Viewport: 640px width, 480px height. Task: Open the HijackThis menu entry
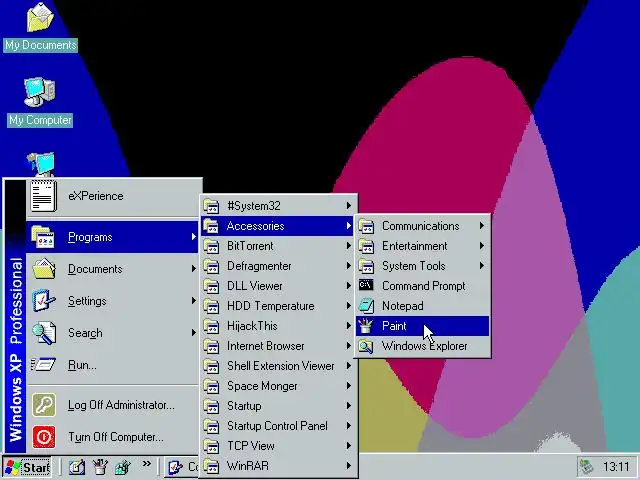point(278,326)
